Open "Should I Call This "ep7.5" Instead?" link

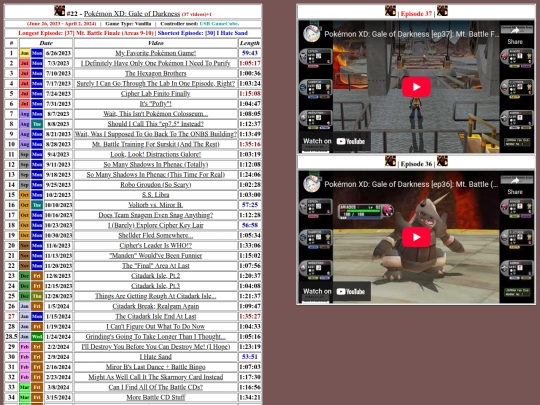tap(156, 124)
